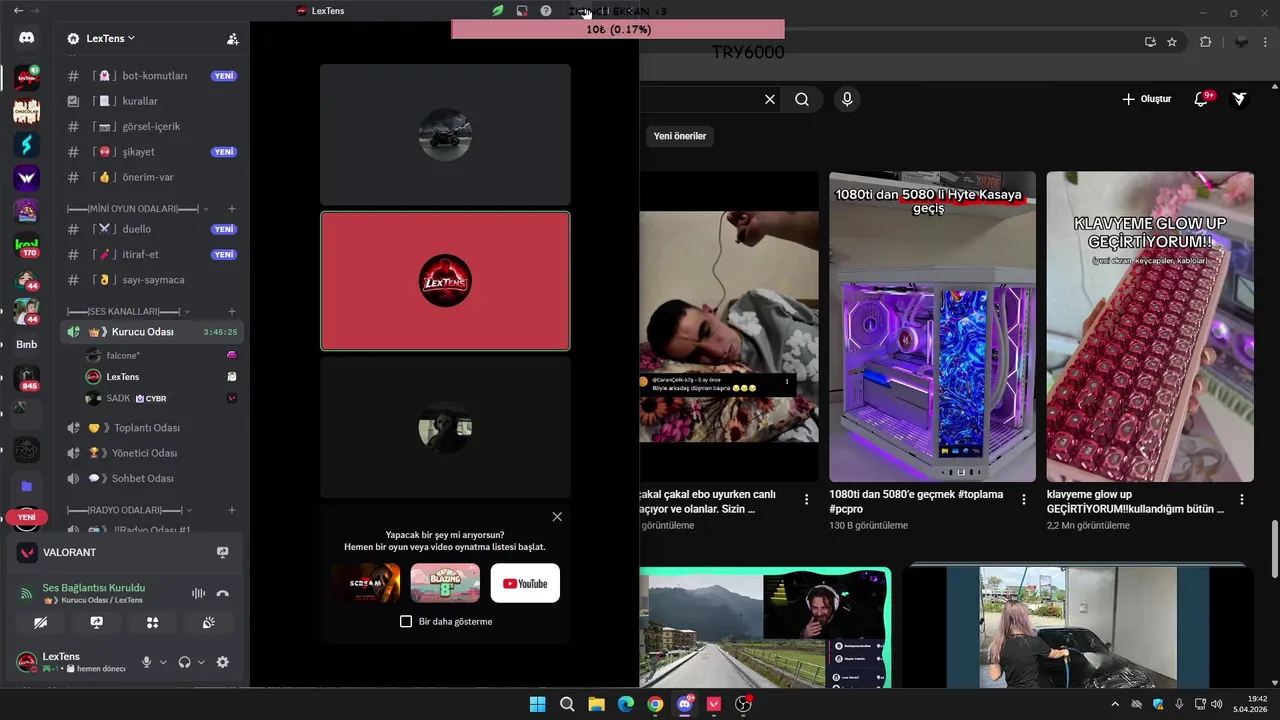This screenshot has width=1280, height=720.
Task: Open YouTube notifications bell
Action: tap(1201, 99)
